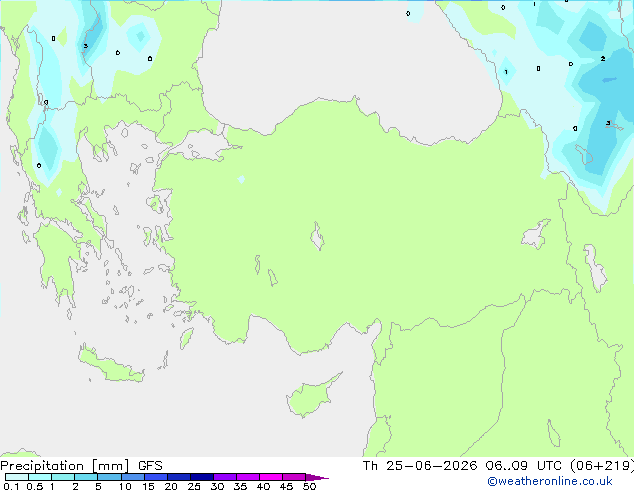Click the island of Crete on the map
The width and height of the screenshot is (634, 490).
pos(111,365)
